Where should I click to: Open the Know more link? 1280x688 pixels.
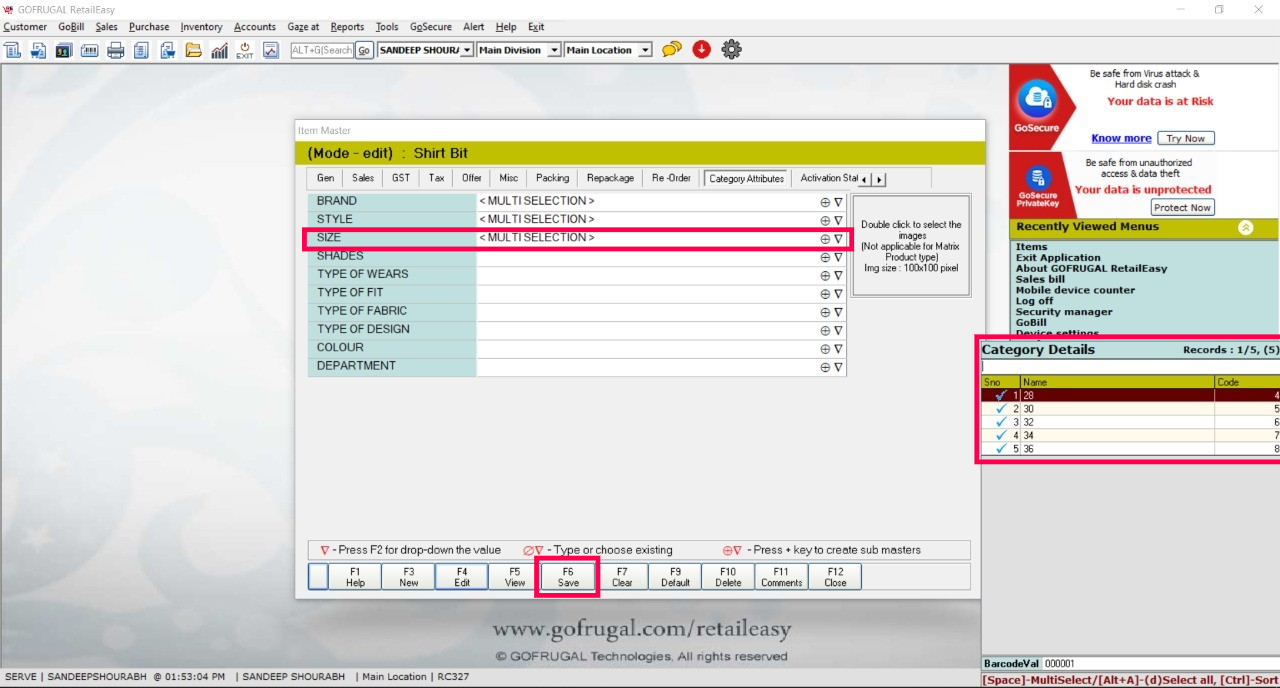(x=1121, y=138)
